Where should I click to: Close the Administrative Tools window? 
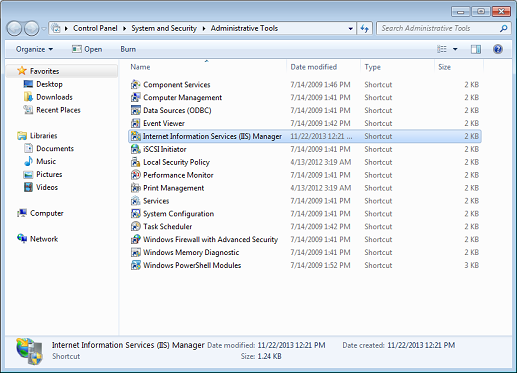[x=501, y=12]
